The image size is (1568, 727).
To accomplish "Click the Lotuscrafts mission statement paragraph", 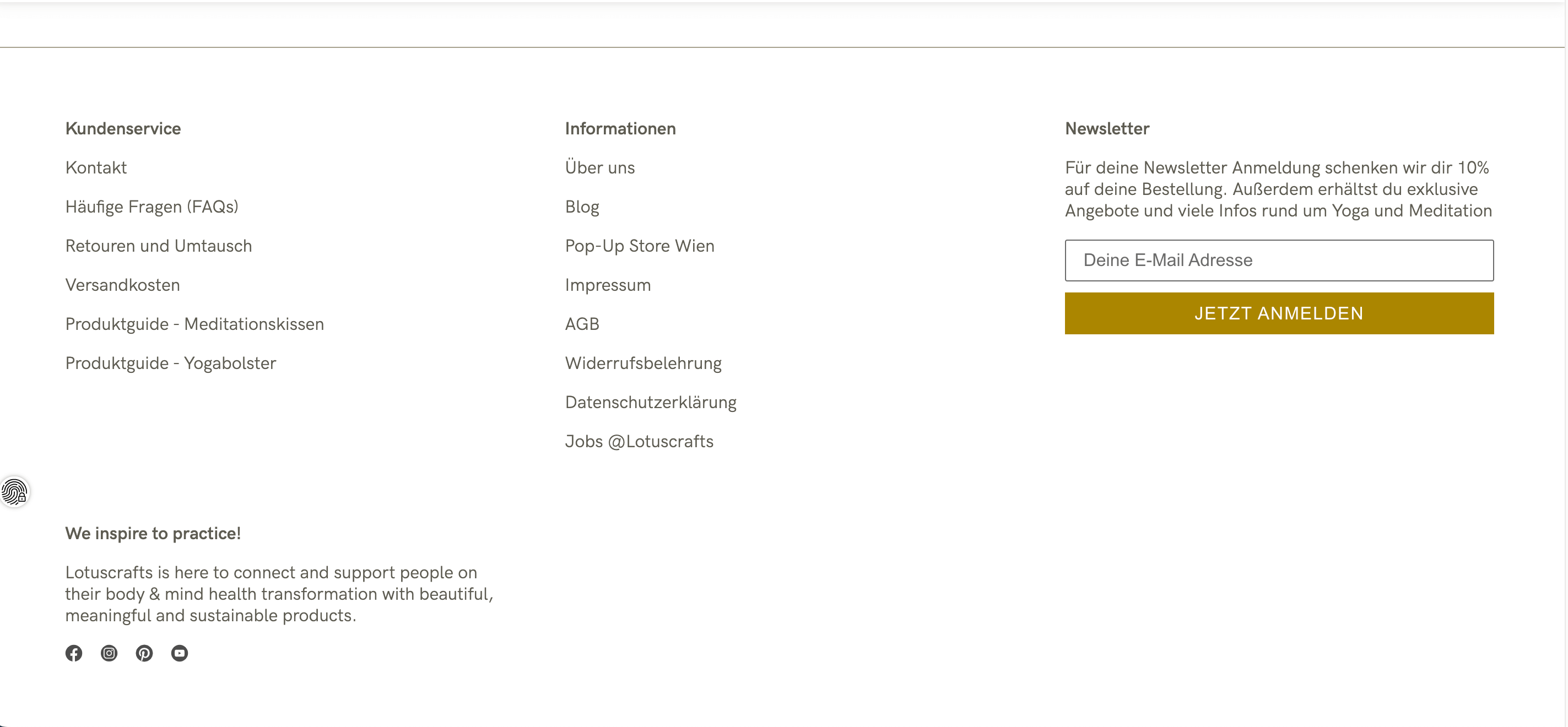I will pos(279,594).
